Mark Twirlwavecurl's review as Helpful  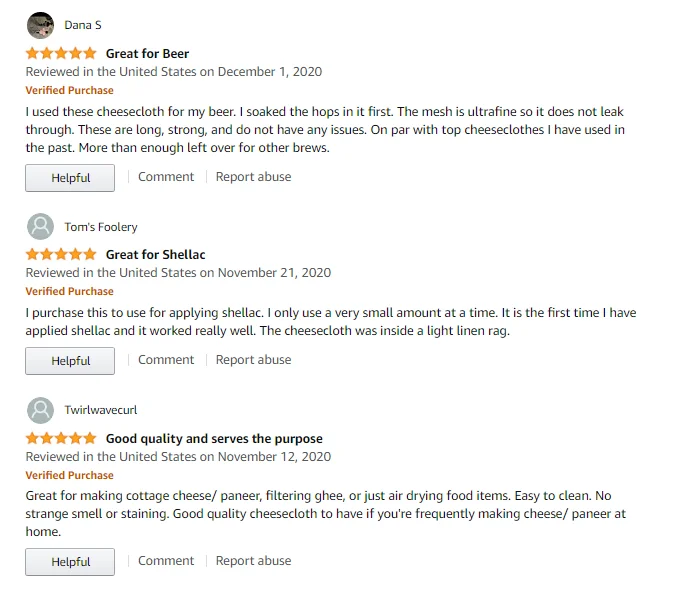point(70,562)
